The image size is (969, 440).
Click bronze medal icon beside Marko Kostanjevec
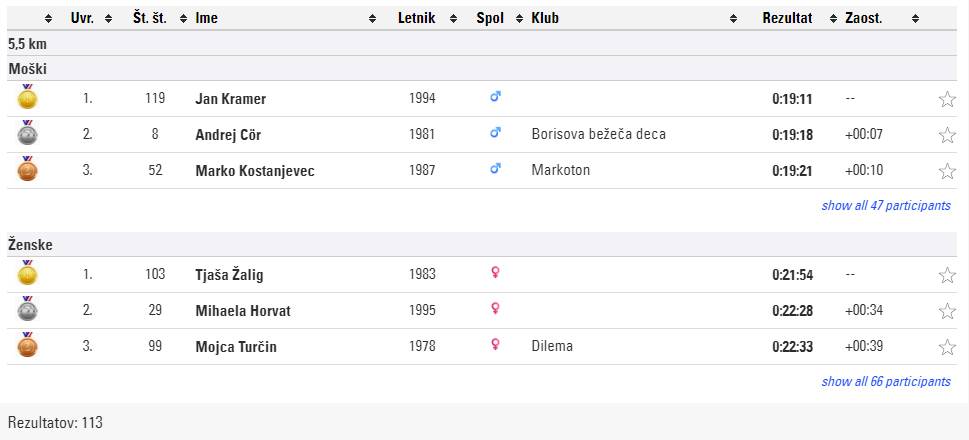[x=27, y=170]
